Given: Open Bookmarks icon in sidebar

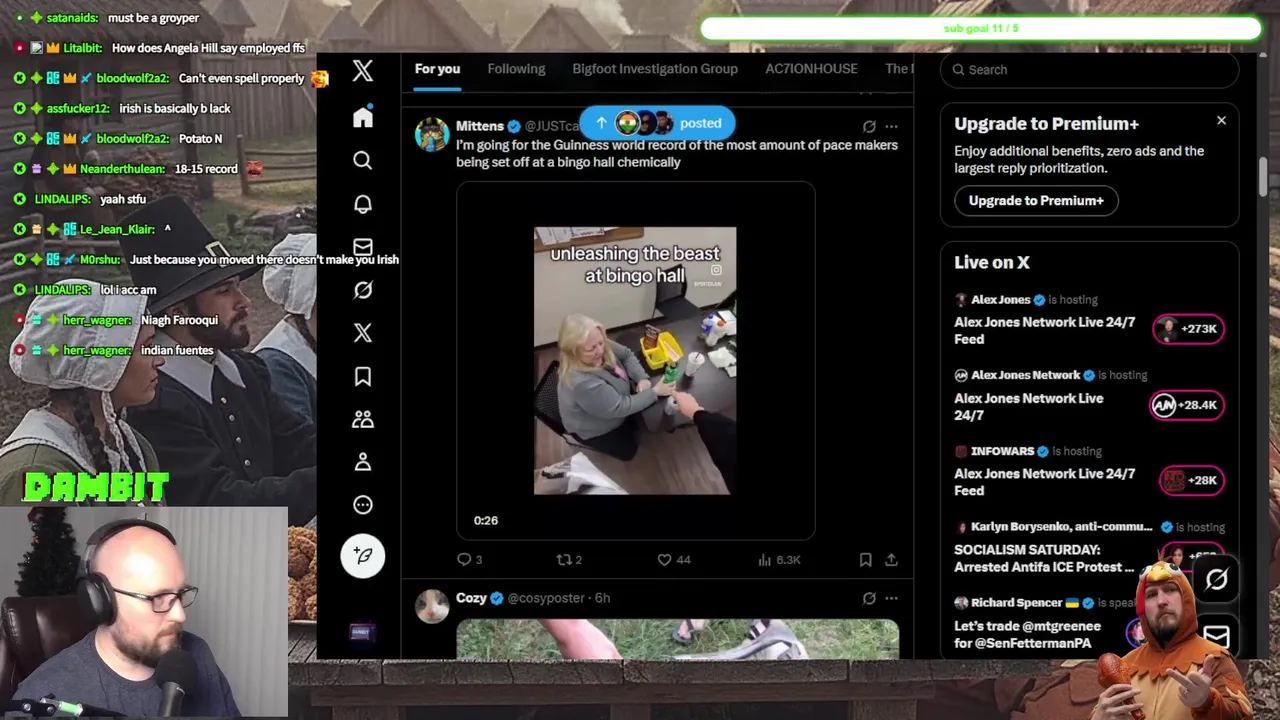Looking at the screenshot, I should [x=363, y=376].
